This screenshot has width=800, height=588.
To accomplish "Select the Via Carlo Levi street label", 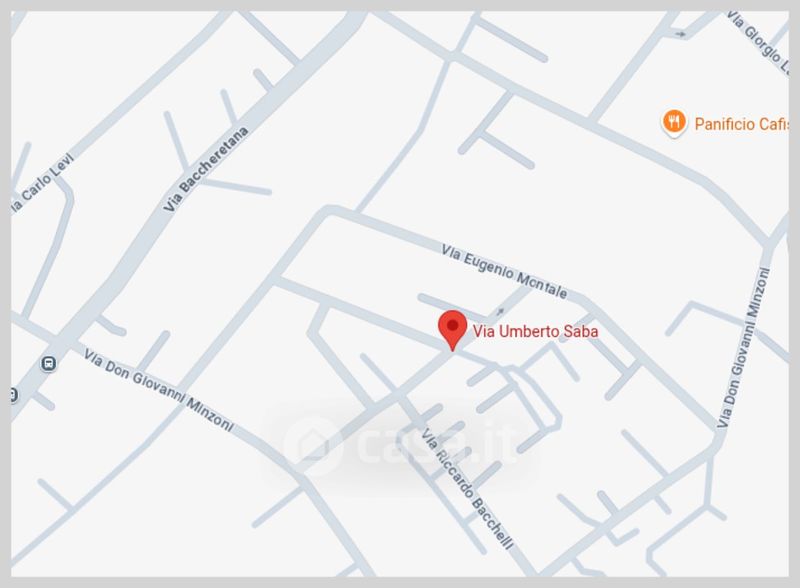I will [43, 183].
